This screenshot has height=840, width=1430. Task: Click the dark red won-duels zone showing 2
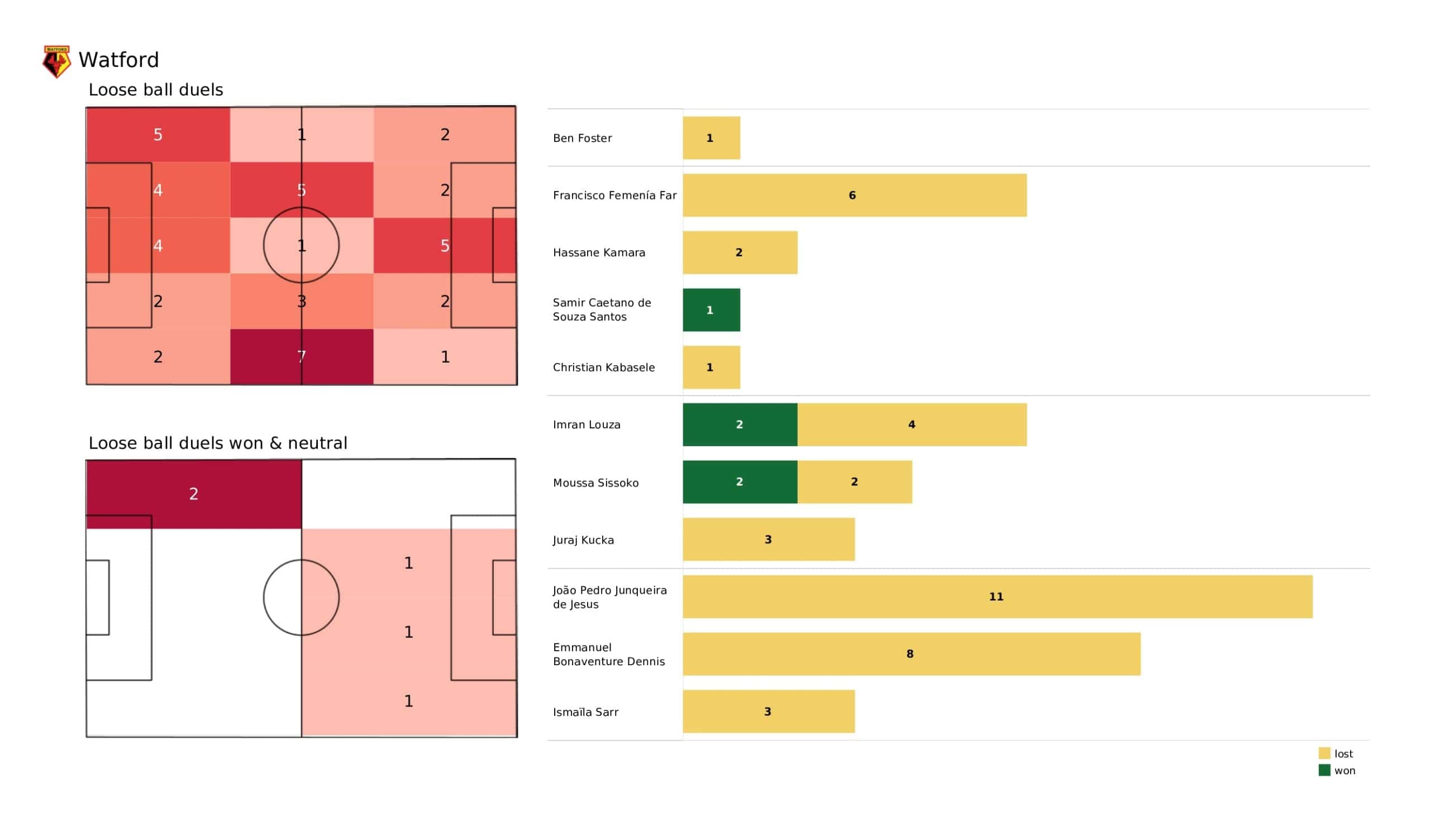pyautogui.click(x=193, y=494)
